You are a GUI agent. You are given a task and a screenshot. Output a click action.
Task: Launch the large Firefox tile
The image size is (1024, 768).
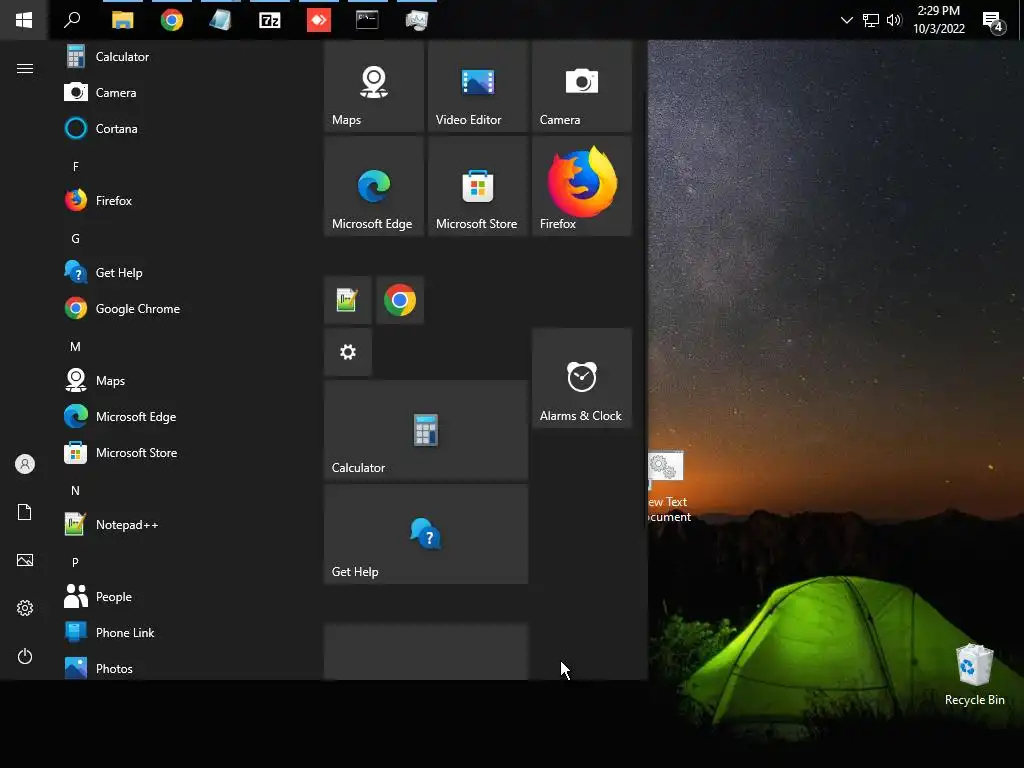pos(581,185)
